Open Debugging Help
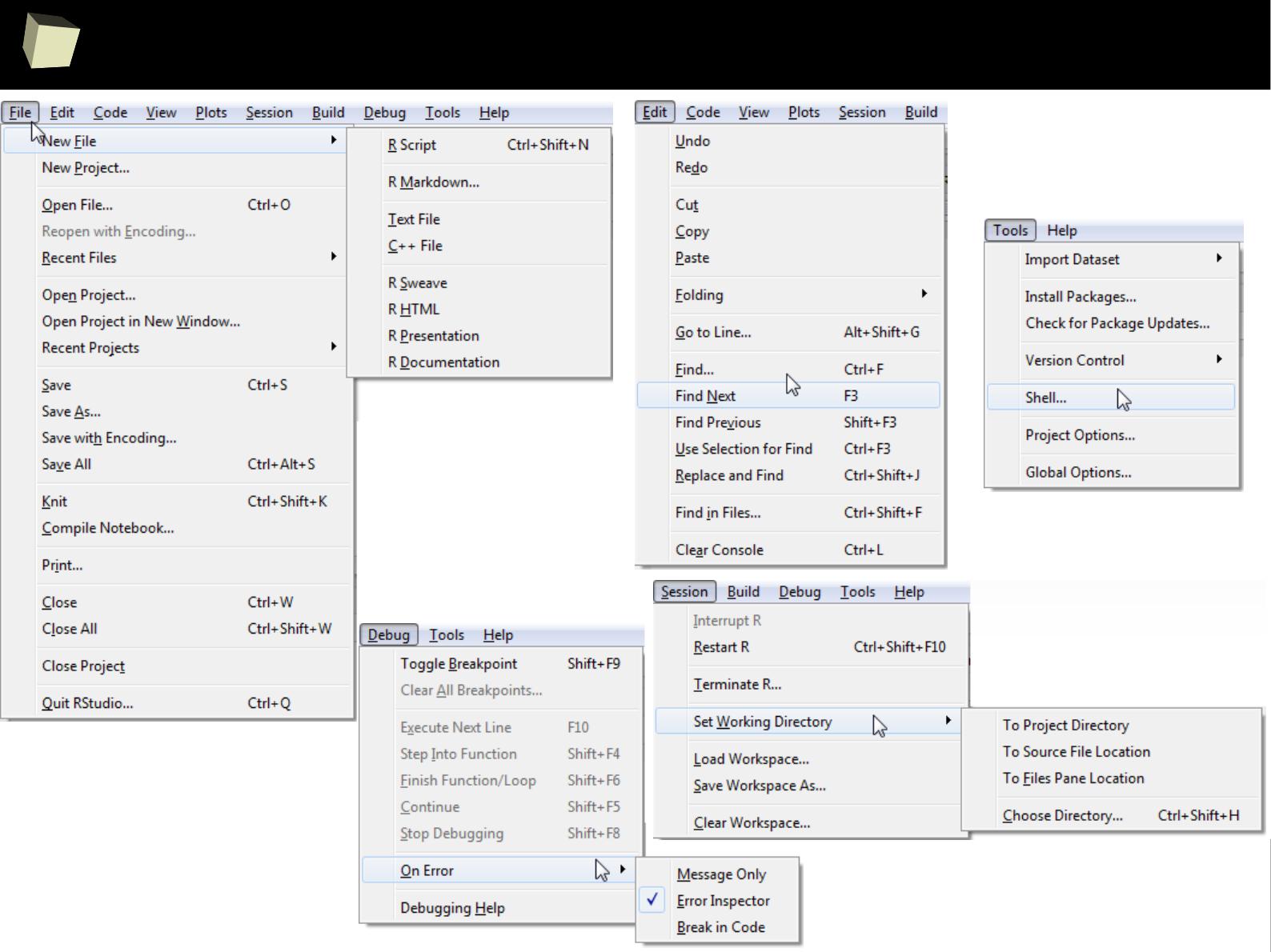The width and height of the screenshot is (1271, 952). pos(452,908)
